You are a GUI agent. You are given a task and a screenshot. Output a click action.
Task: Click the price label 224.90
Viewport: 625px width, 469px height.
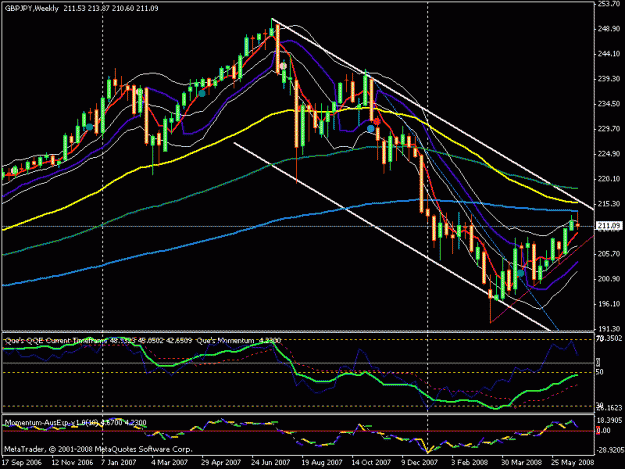click(609, 154)
